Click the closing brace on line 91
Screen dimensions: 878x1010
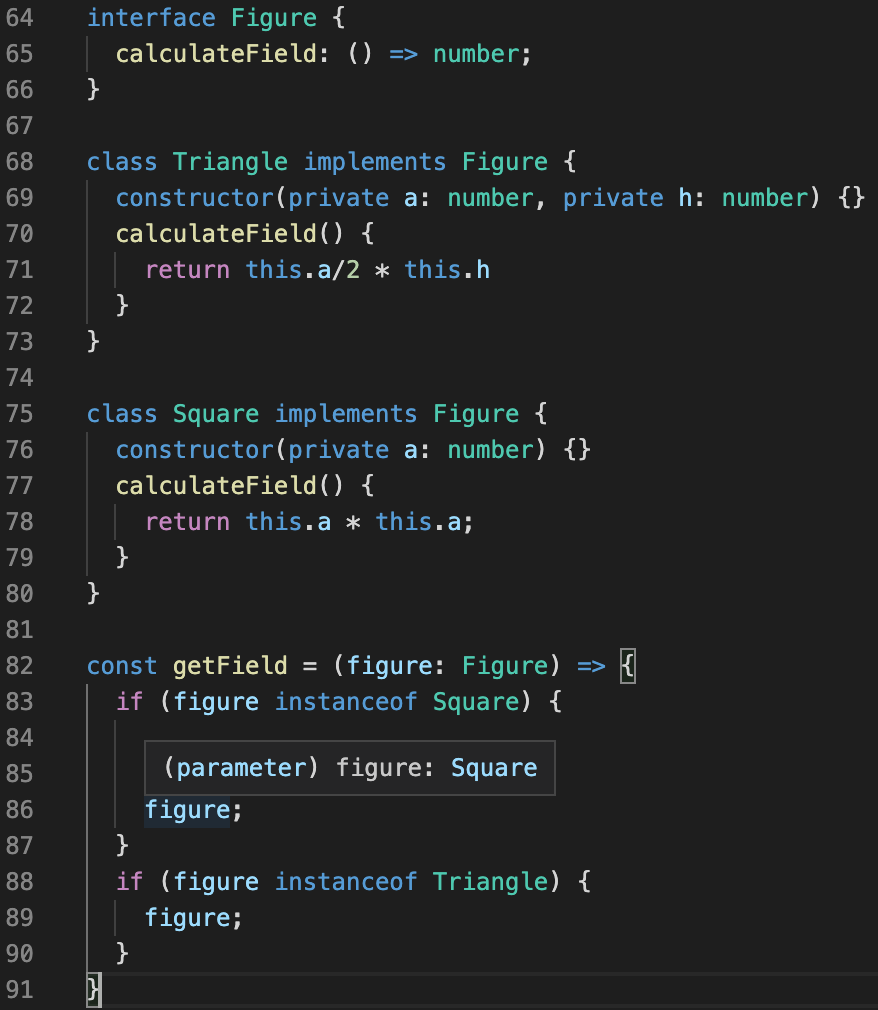click(94, 989)
